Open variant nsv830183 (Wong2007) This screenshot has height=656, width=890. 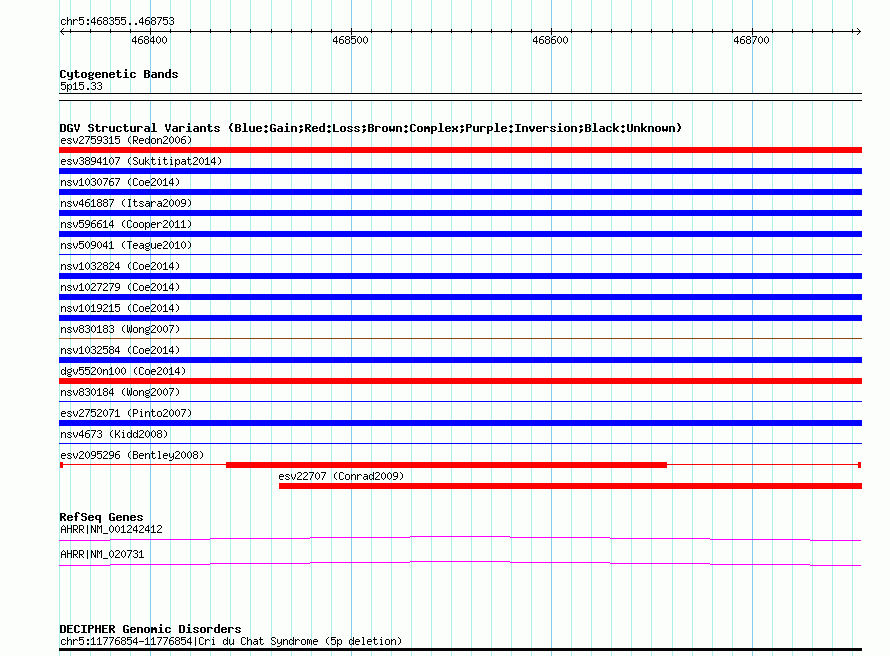(x=120, y=329)
